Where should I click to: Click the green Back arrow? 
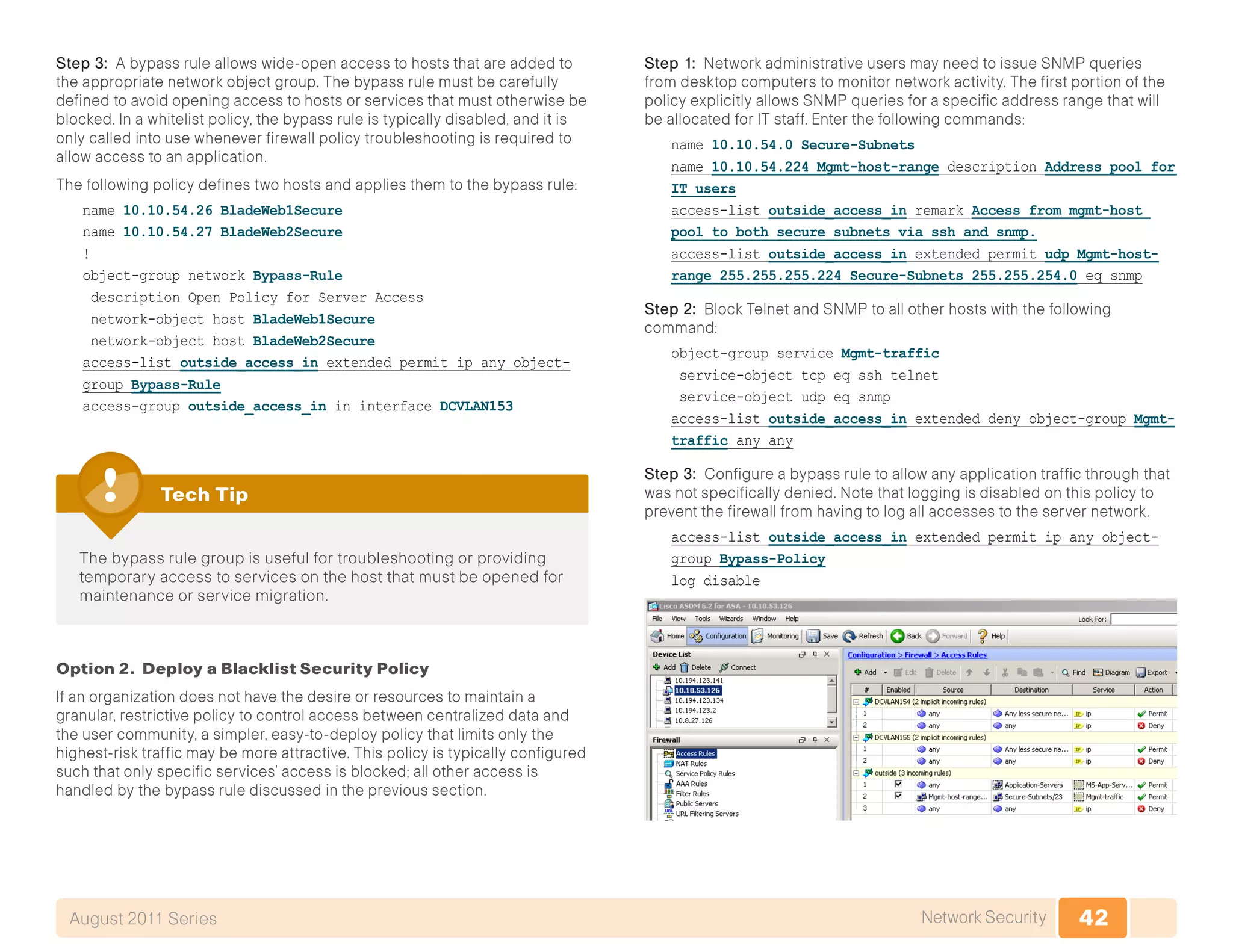point(897,636)
